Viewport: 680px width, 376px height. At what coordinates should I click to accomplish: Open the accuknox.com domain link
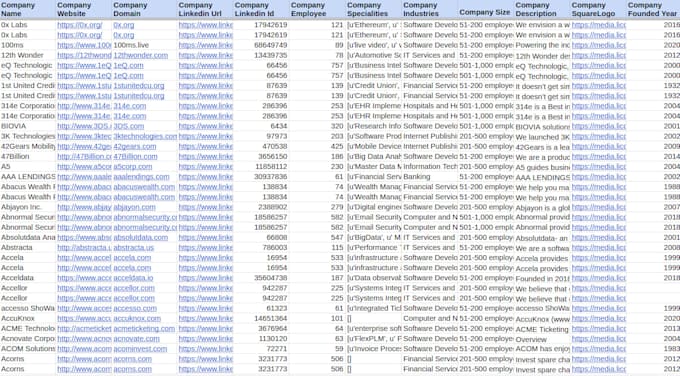coord(137,318)
